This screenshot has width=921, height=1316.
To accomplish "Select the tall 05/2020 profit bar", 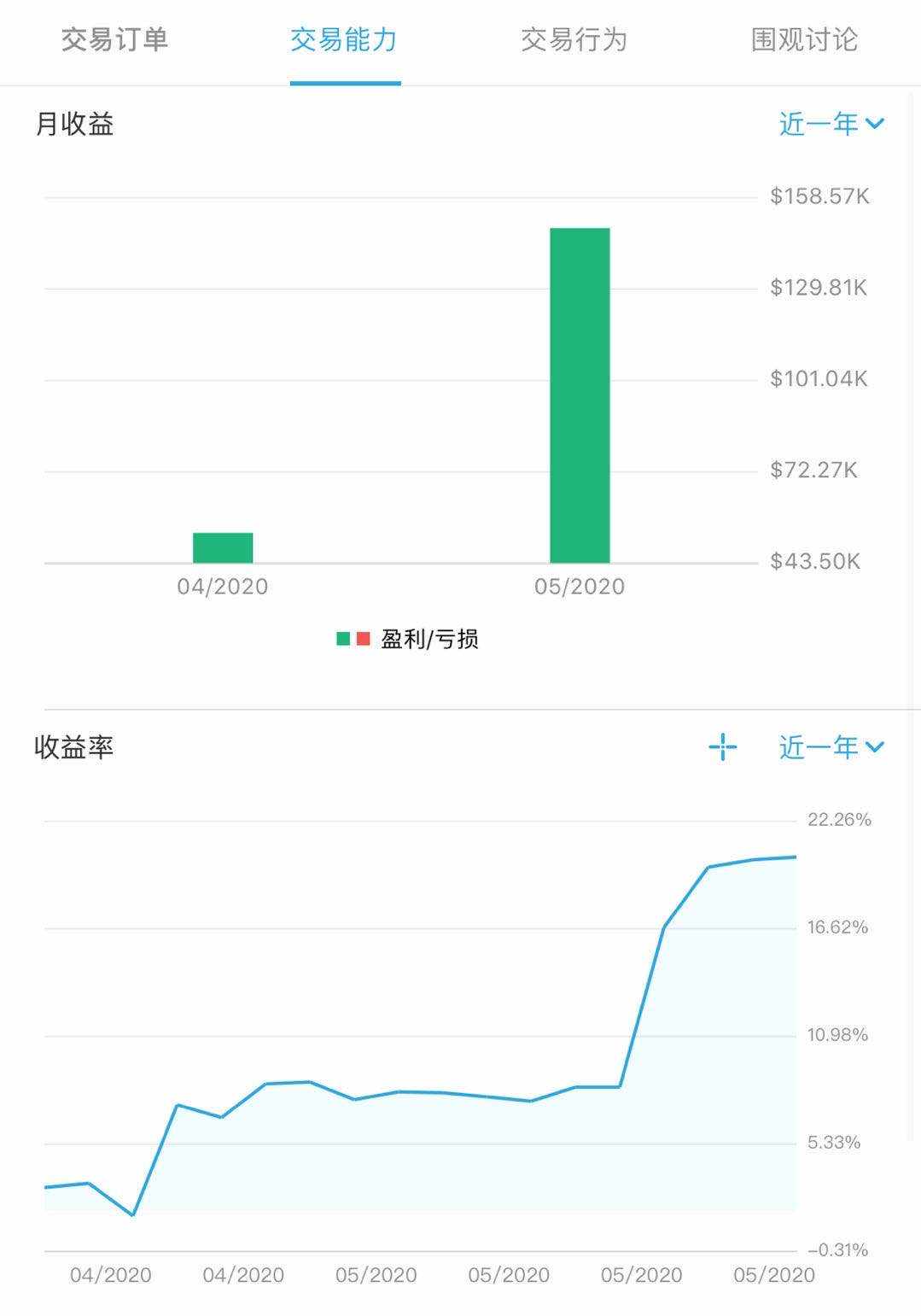I will 580,395.
